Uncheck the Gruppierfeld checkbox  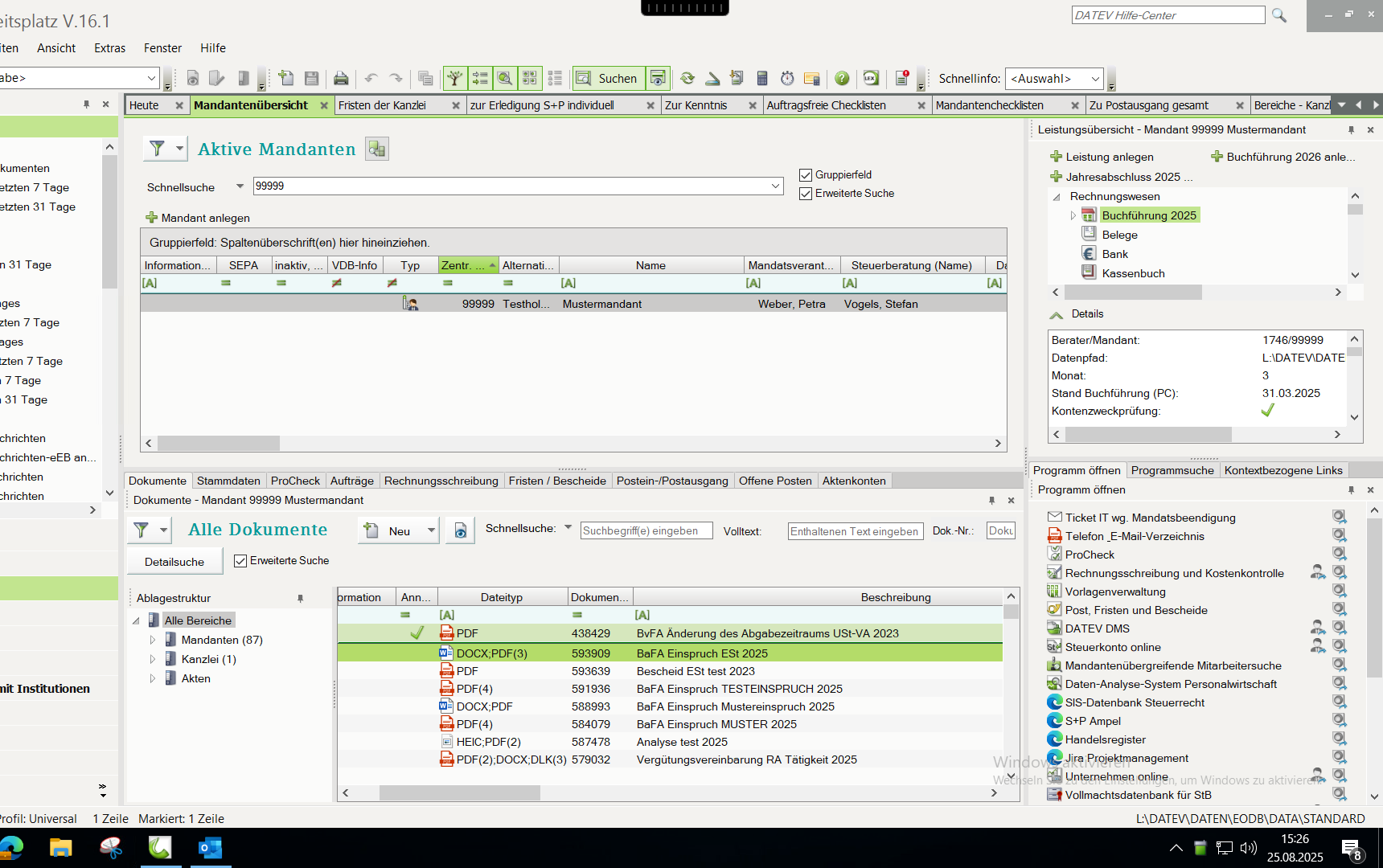pyautogui.click(x=806, y=175)
